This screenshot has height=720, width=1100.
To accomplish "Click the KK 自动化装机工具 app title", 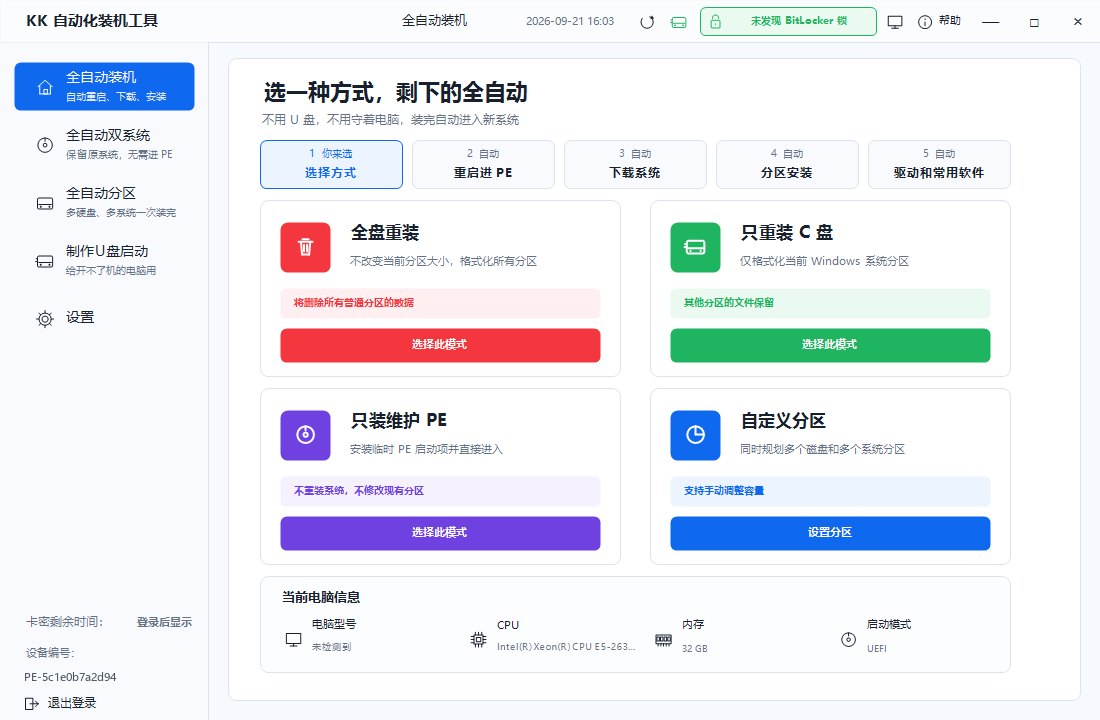I will (x=92, y=21).
